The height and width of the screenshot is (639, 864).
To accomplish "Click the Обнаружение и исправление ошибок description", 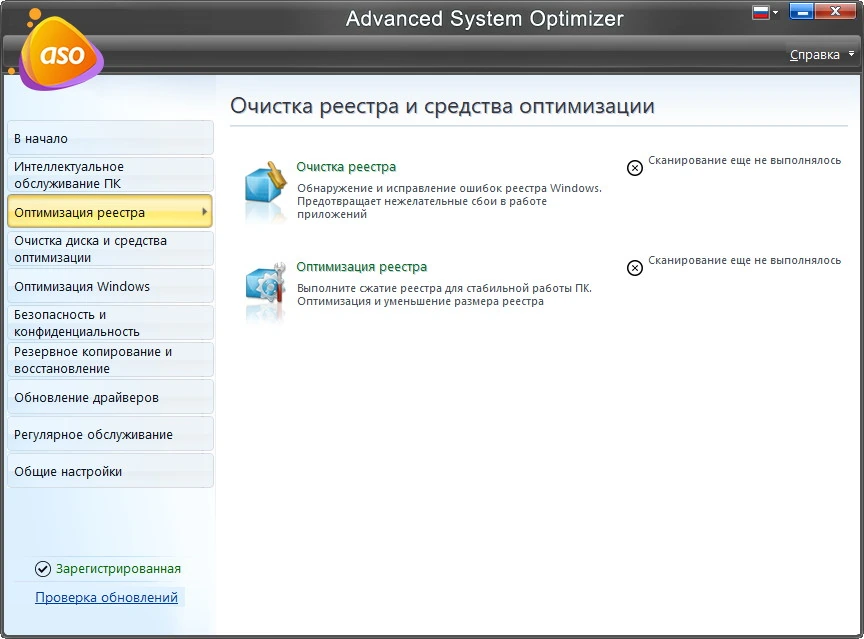I will (x=449, y=201).
